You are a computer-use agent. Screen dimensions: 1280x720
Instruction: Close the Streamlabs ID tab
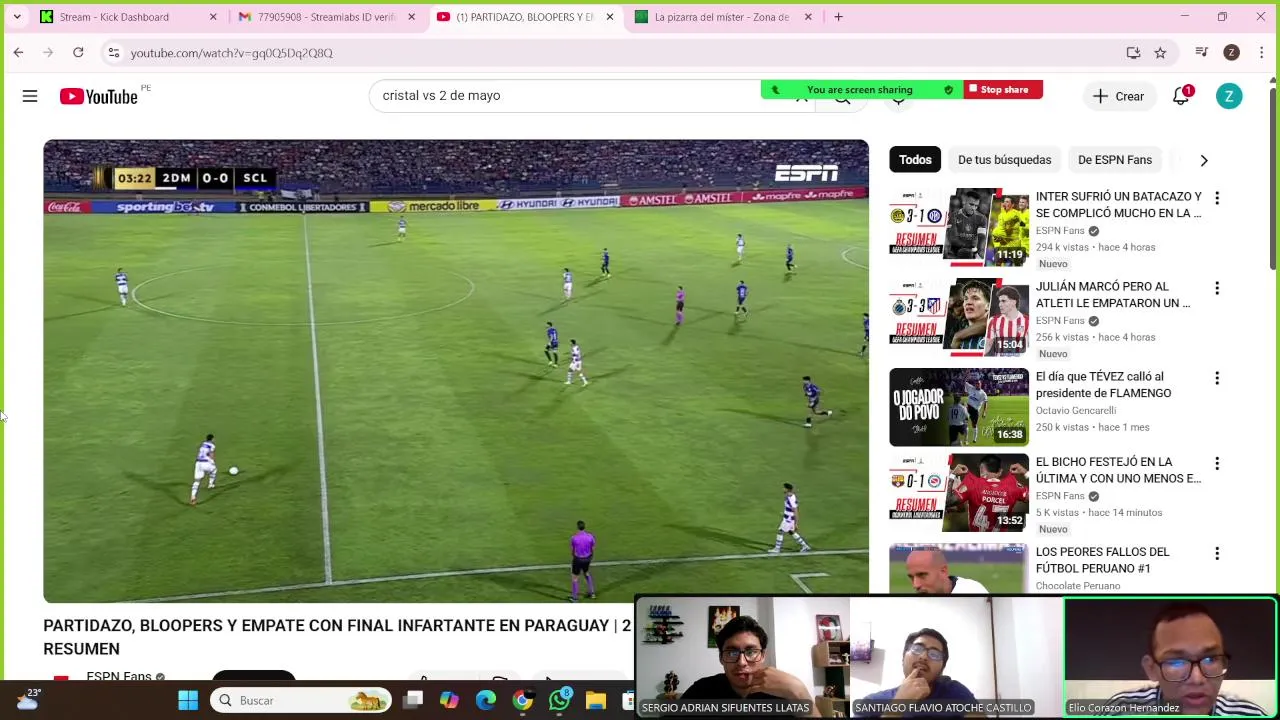coord(411,17)
